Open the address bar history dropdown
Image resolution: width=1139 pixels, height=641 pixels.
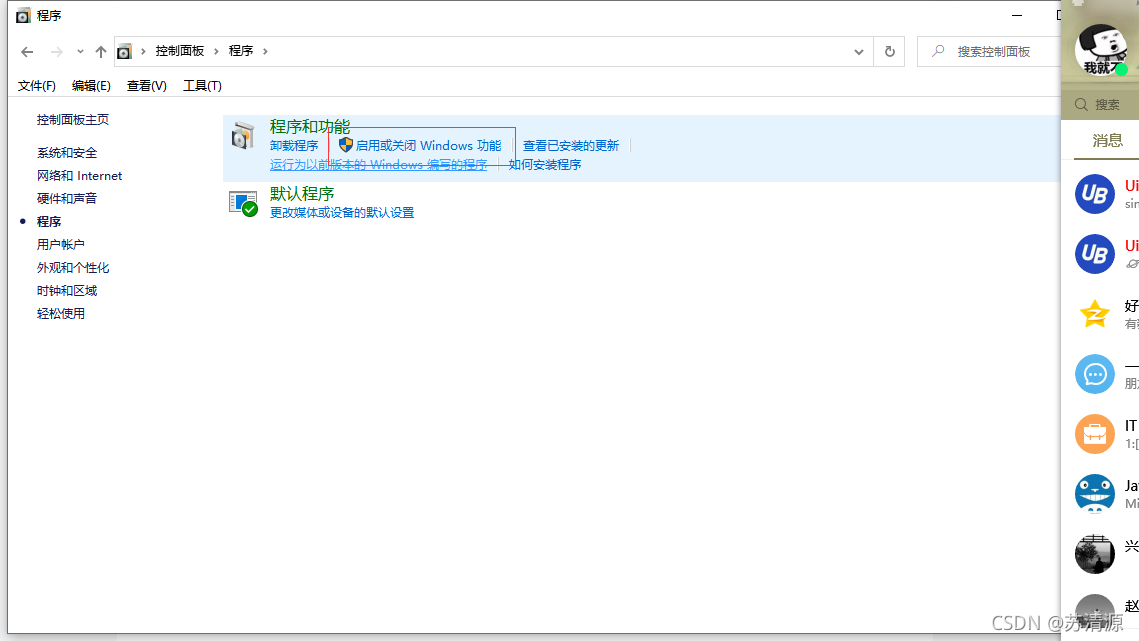[859, 52]
